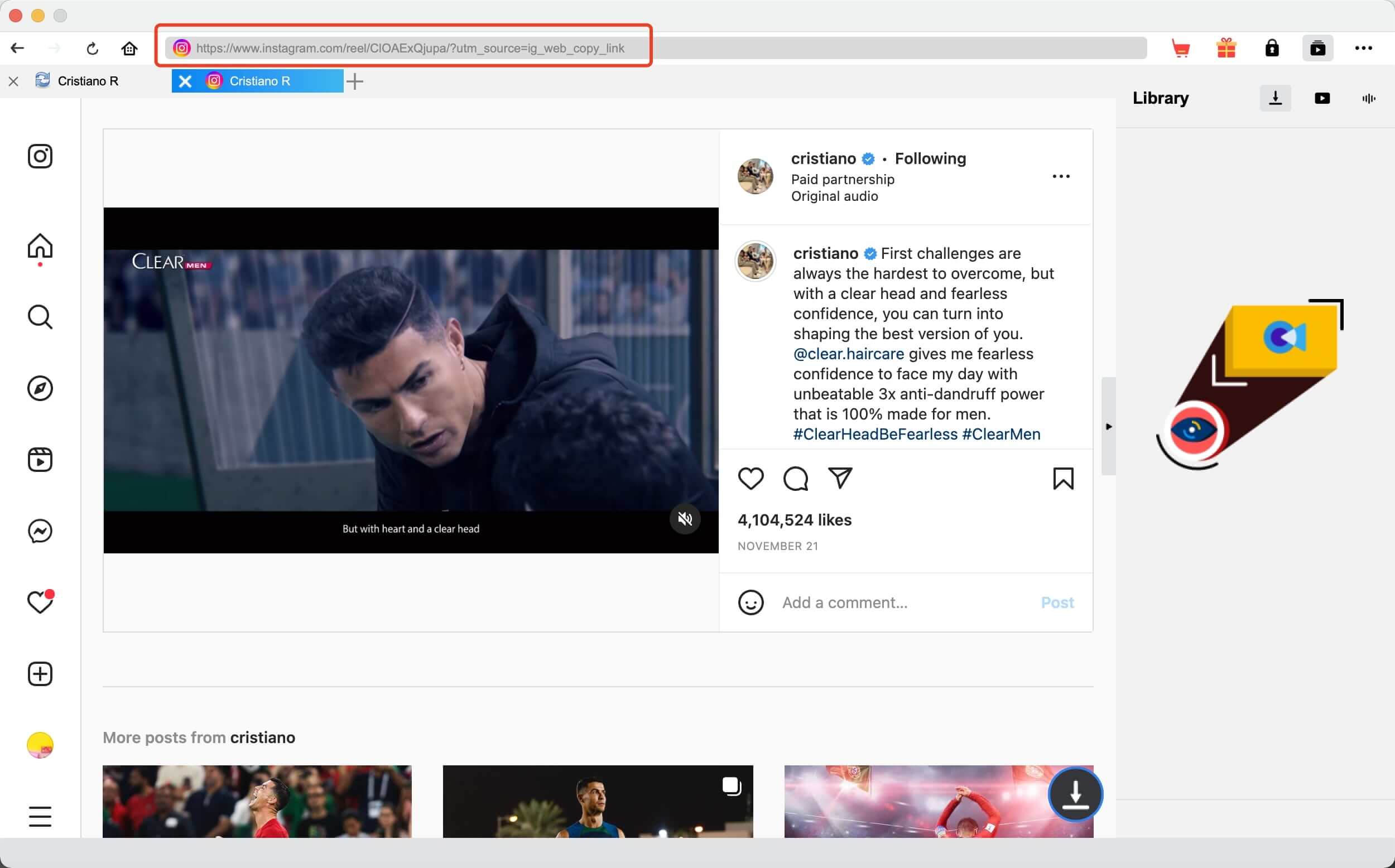This screenshot has height=868, width=1395.
Task: Open the @clear.haircare mention link
Action: point(849,354)
